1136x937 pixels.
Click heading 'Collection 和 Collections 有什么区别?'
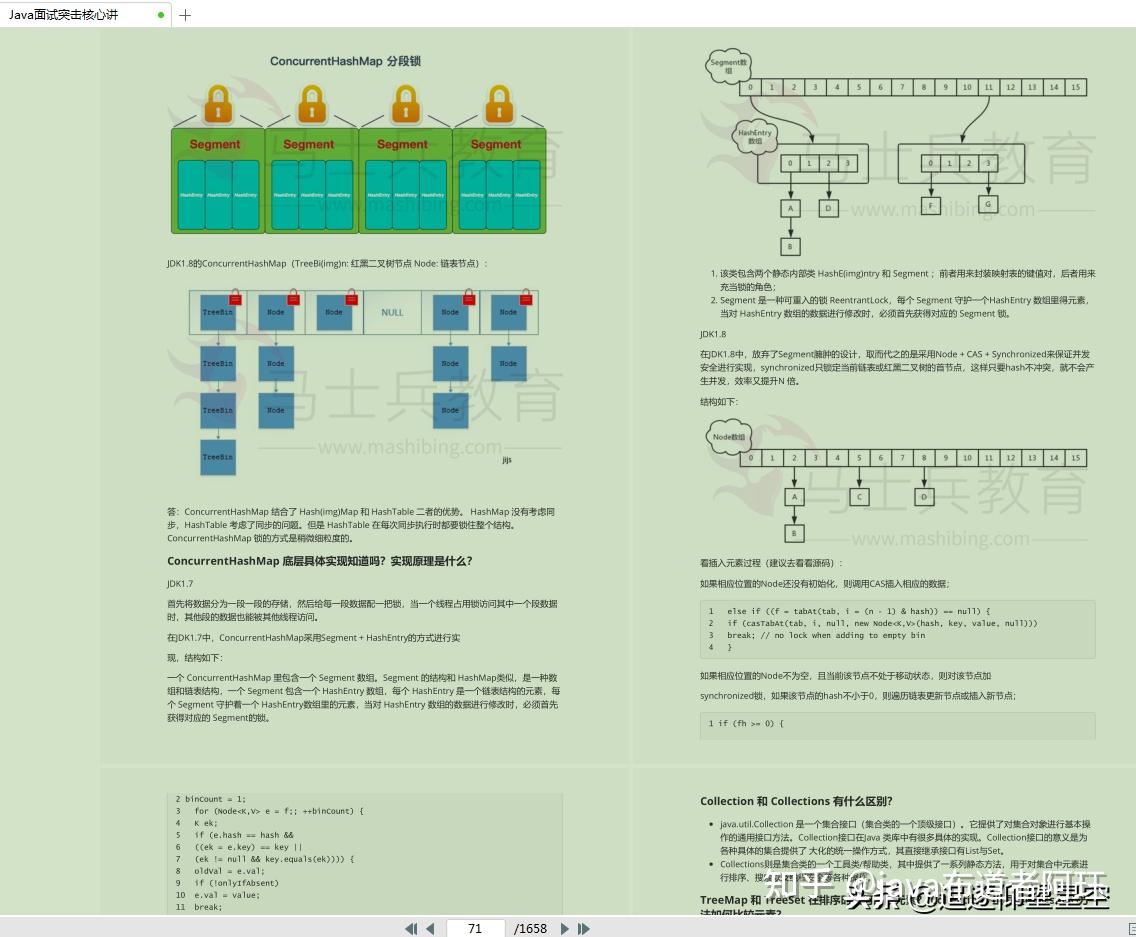coord(796,801)
